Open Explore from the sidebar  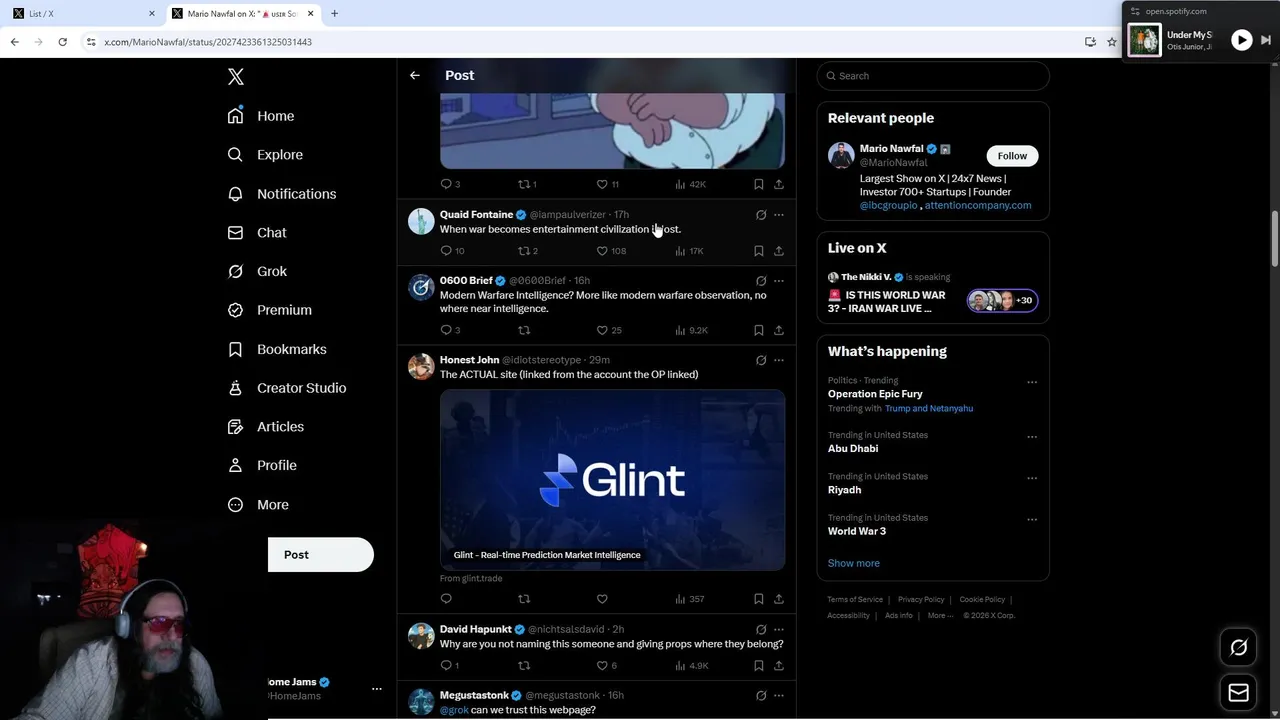pos(265,155)
